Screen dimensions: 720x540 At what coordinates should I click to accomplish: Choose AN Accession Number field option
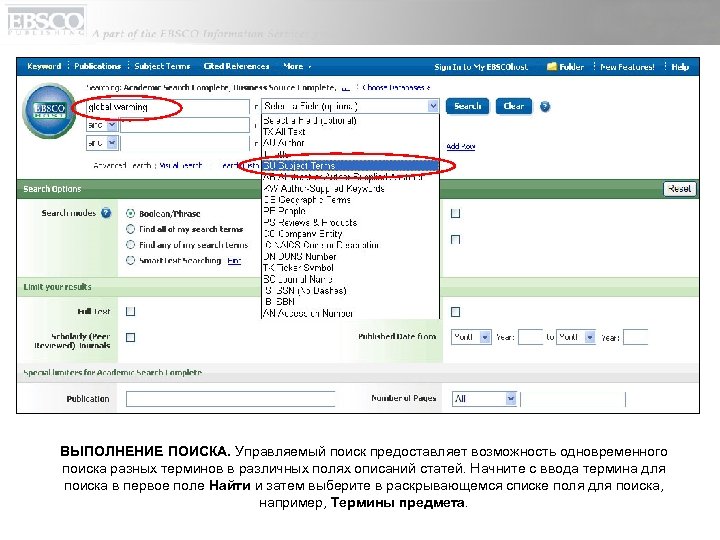click(350, 313)
